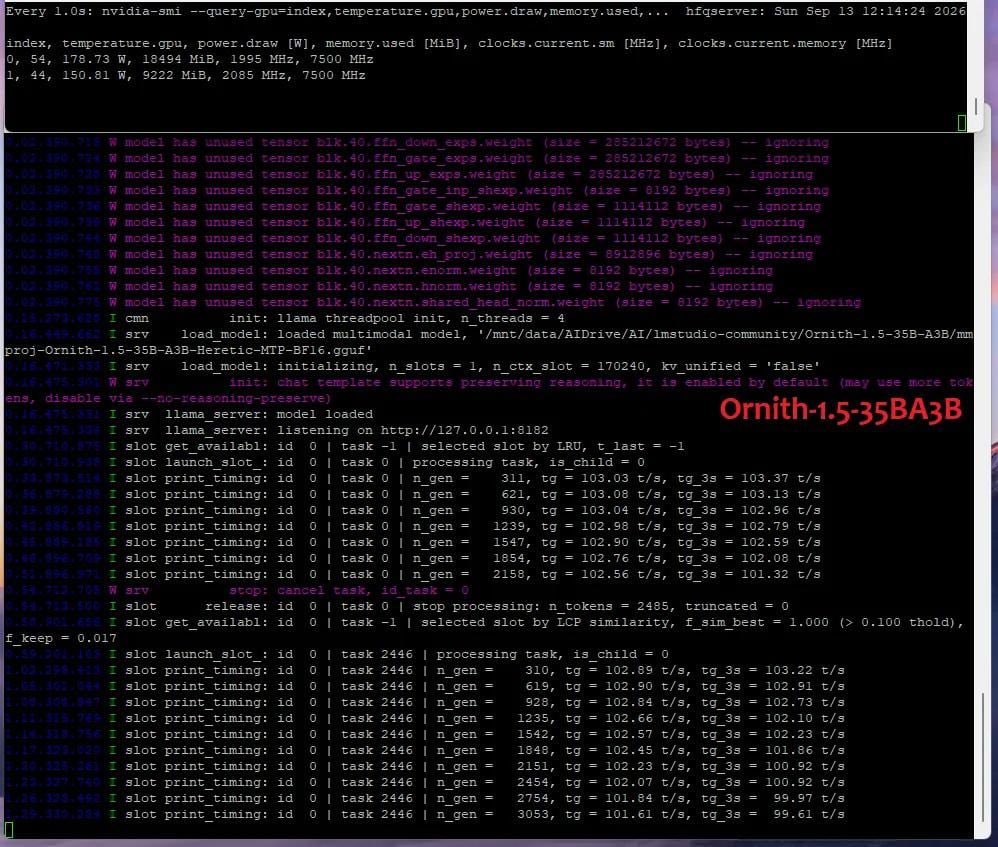998x847 pixels.
Task: Click the 'n_threads = 4' threadpool text
Action: [513, 318]
